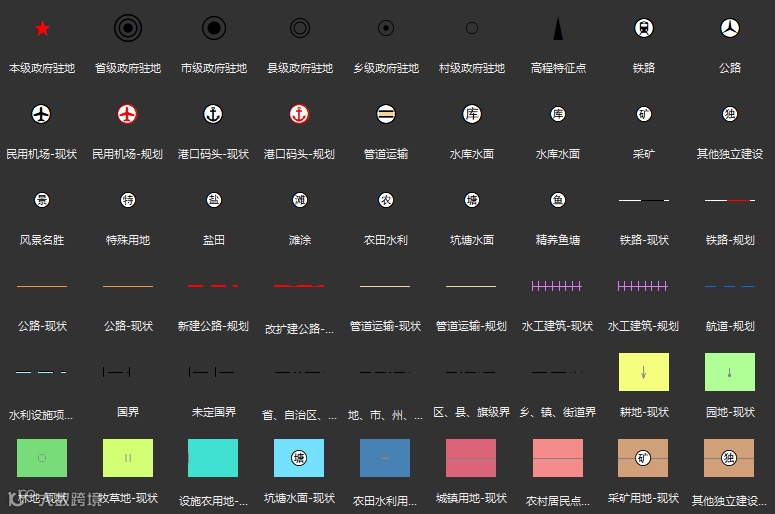The height and width of the screenshot is (514, 775).
Task: Select the 水工建筑-现状 purple ticked line
Action: tap(557, 286)
